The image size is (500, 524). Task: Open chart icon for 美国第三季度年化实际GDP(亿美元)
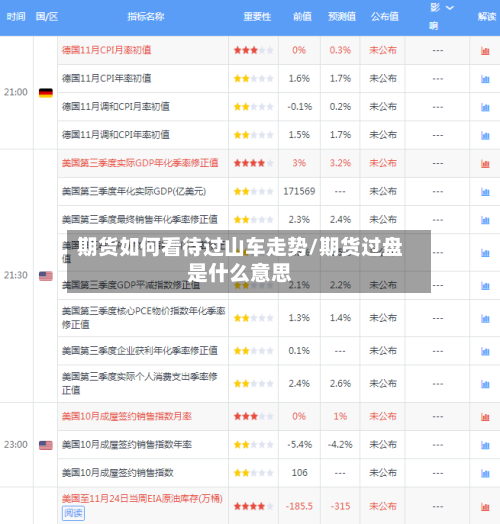pyautogui.click(x=485, y=192)
